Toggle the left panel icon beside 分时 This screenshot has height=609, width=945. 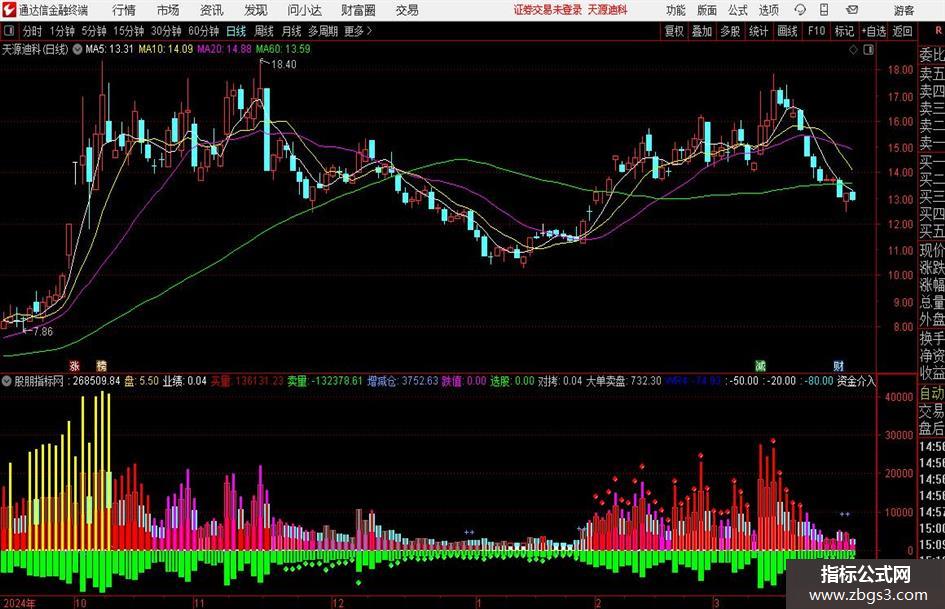pyautogui.click(x=9, y=31)
